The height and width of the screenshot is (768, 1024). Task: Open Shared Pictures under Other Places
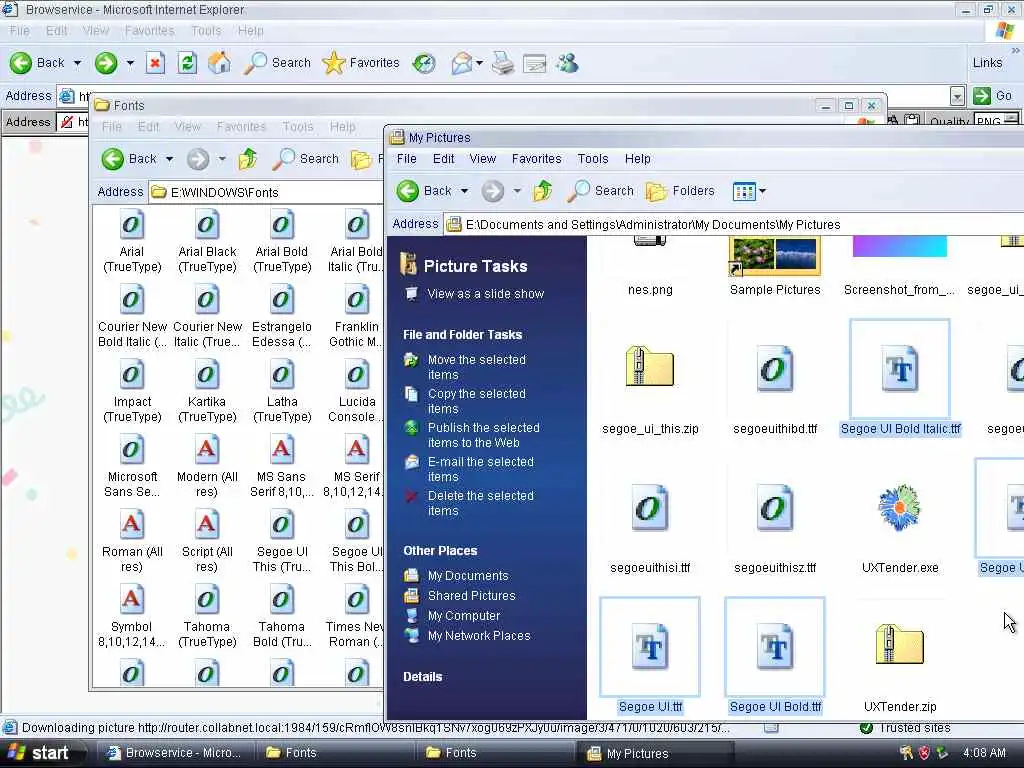(472, 596)
